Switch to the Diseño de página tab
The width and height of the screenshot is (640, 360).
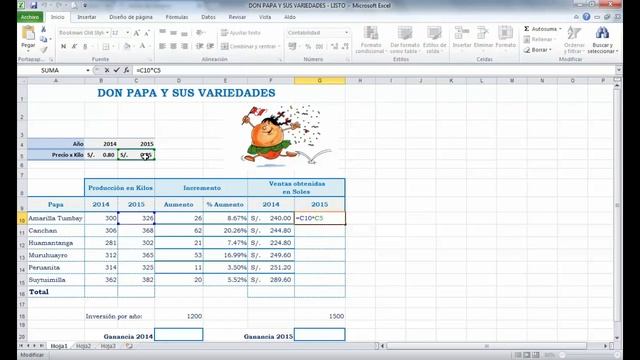[x=131, y=17]
